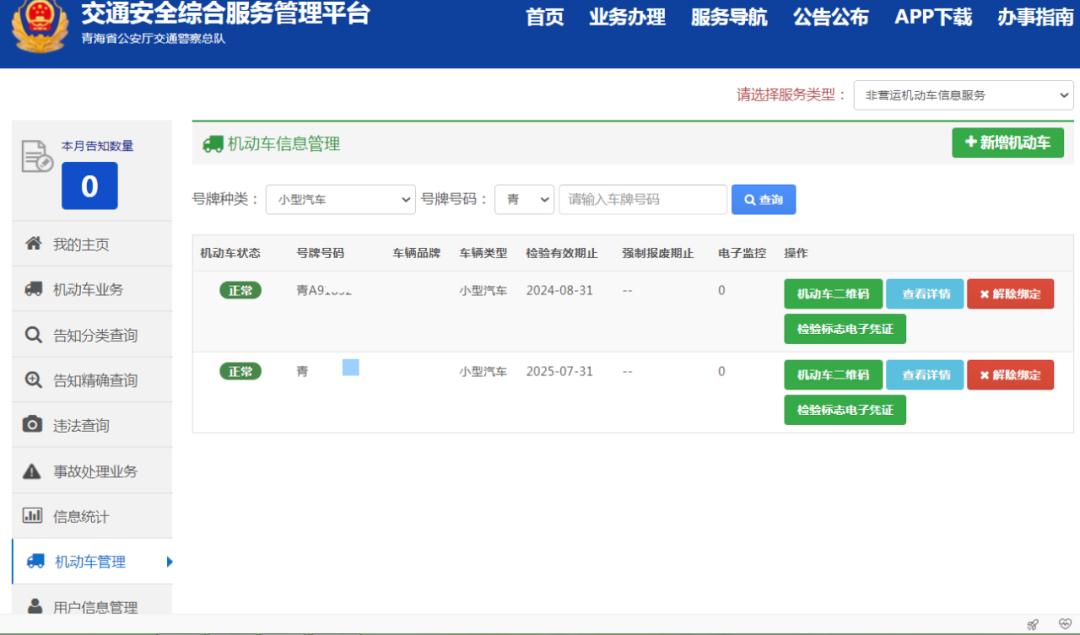Click the bar chart icon for 信息统计

coord(33,516)
